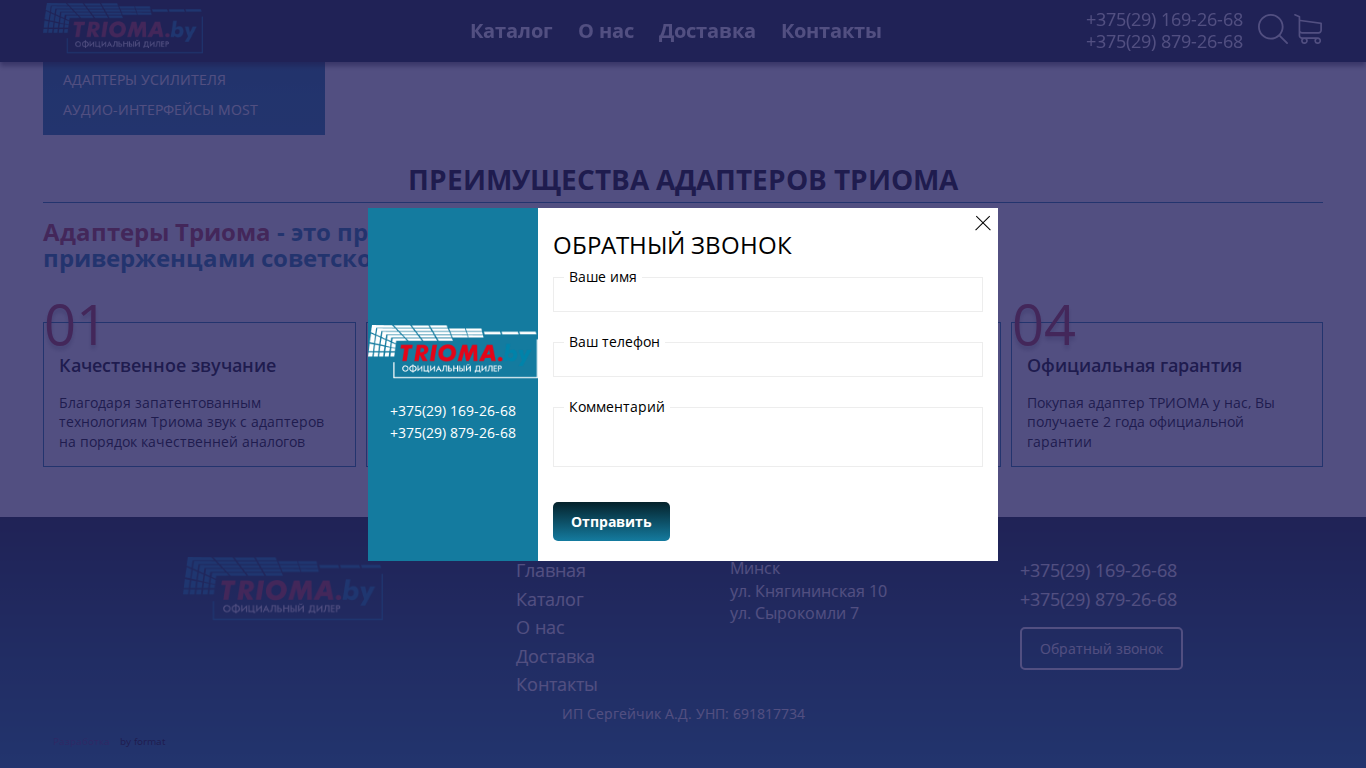The image size is (1366, 768).
Task: Open footer link 'Каталог'
Action: tap(550, 600)
